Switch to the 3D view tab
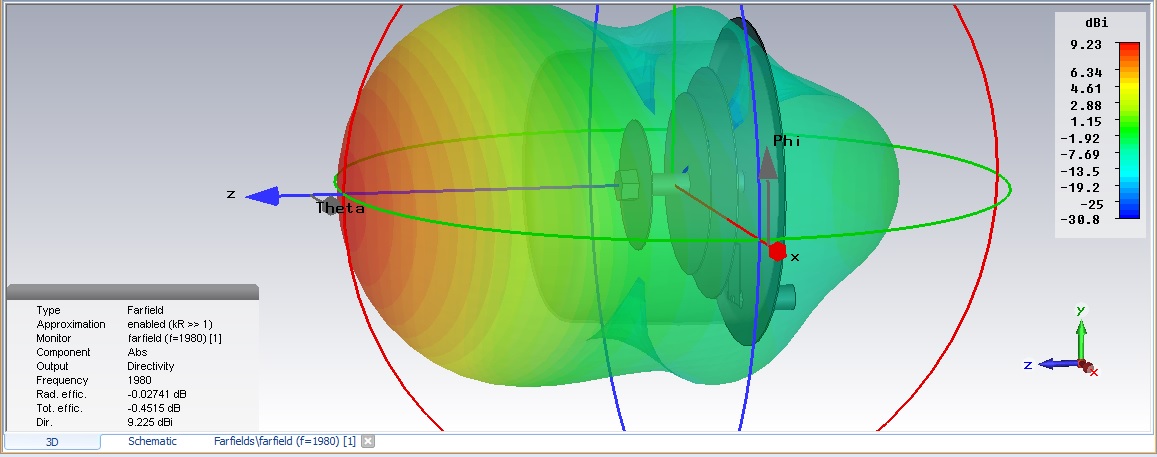Screen dimensions: 1157x457 52,441
